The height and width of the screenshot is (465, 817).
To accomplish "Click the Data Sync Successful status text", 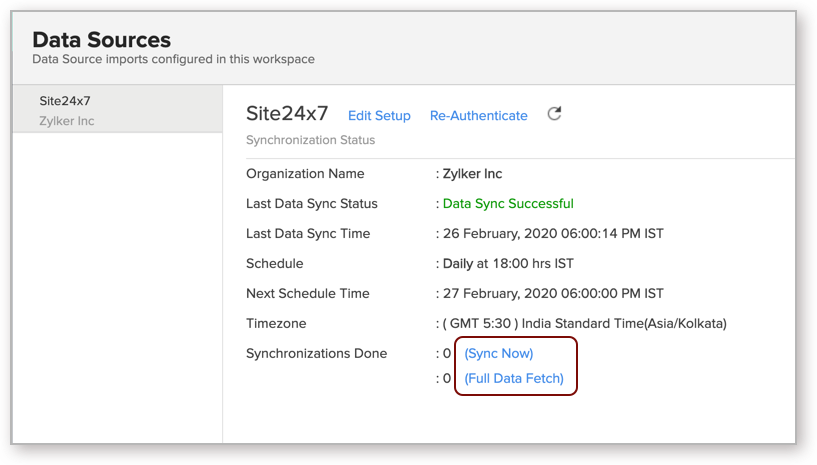I will click(x=508, y=204).
